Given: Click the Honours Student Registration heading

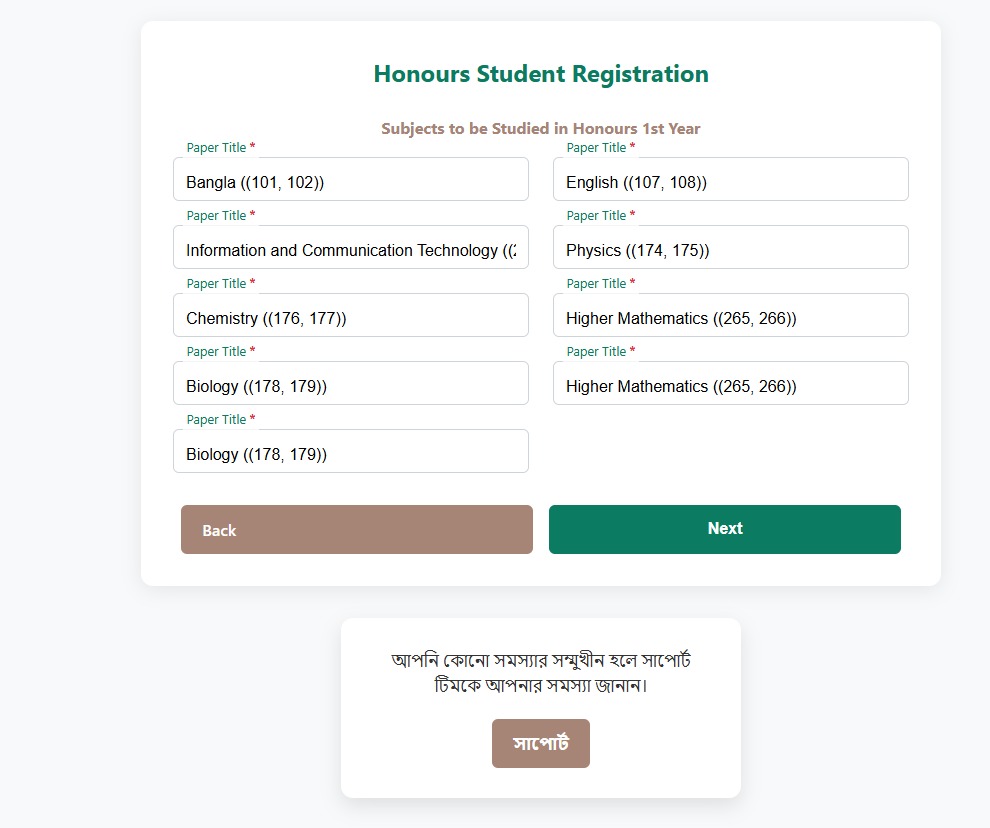Looking at the screenshot, I should [x=540, y=74].
